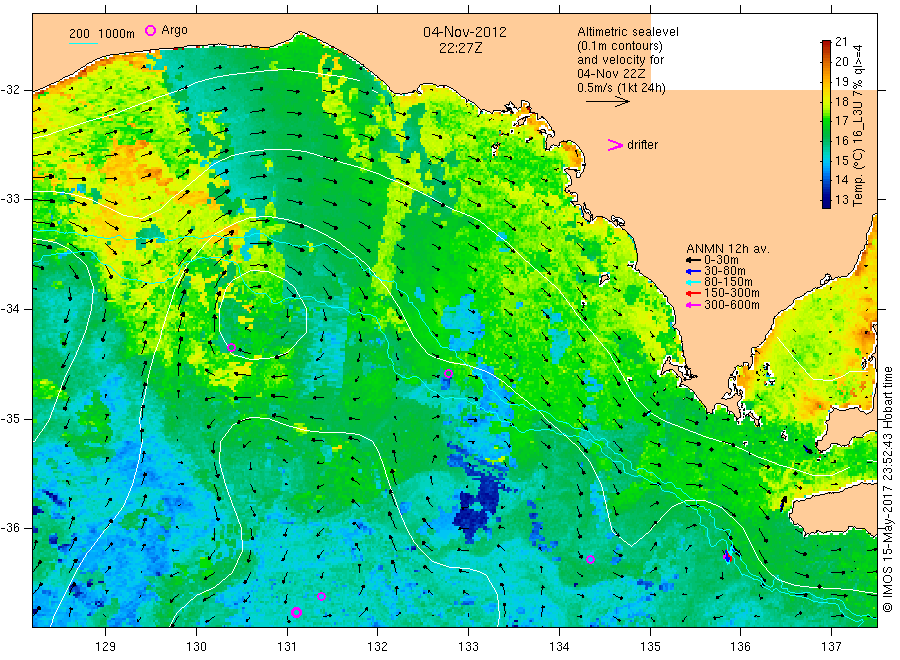Screen dimensions: 900x660
Task: Click the longitude axis label "133"
Action: (x=468, y=647)
